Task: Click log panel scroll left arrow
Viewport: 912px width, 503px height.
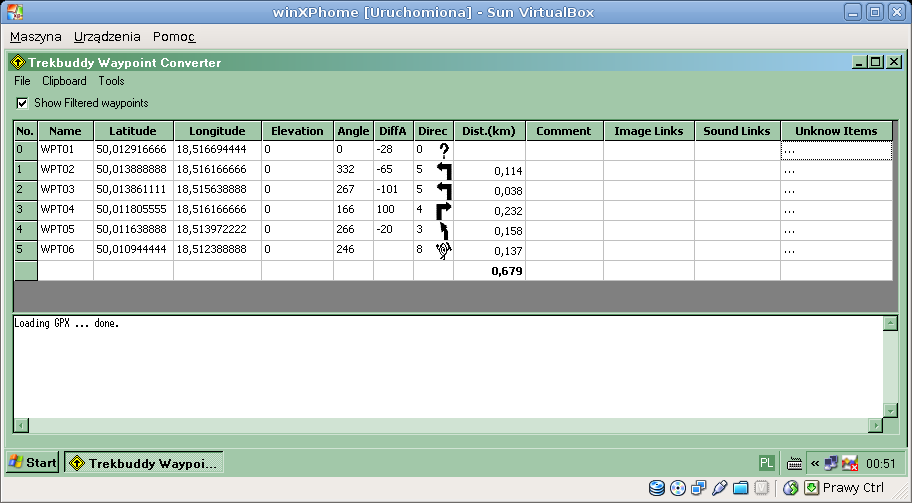Action: tap(21, 426)
